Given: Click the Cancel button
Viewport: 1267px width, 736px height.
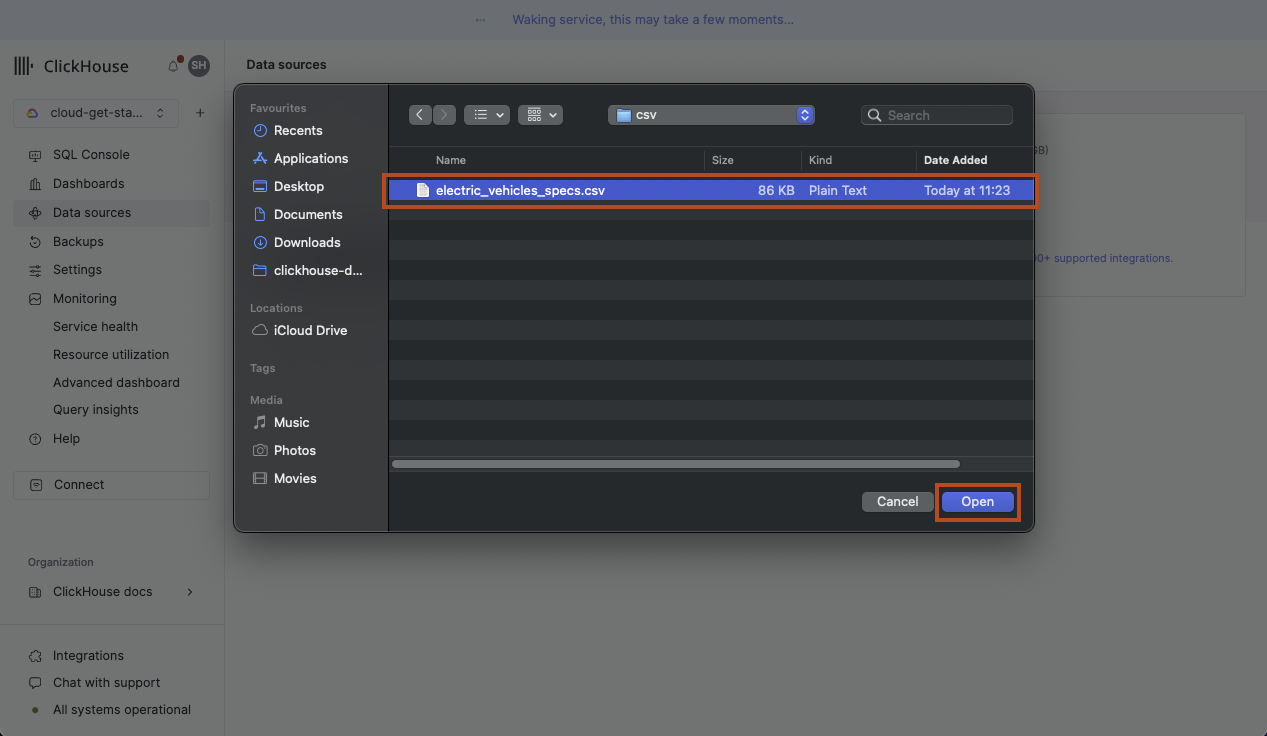Looking at the screenshot, I should (897, 502).
